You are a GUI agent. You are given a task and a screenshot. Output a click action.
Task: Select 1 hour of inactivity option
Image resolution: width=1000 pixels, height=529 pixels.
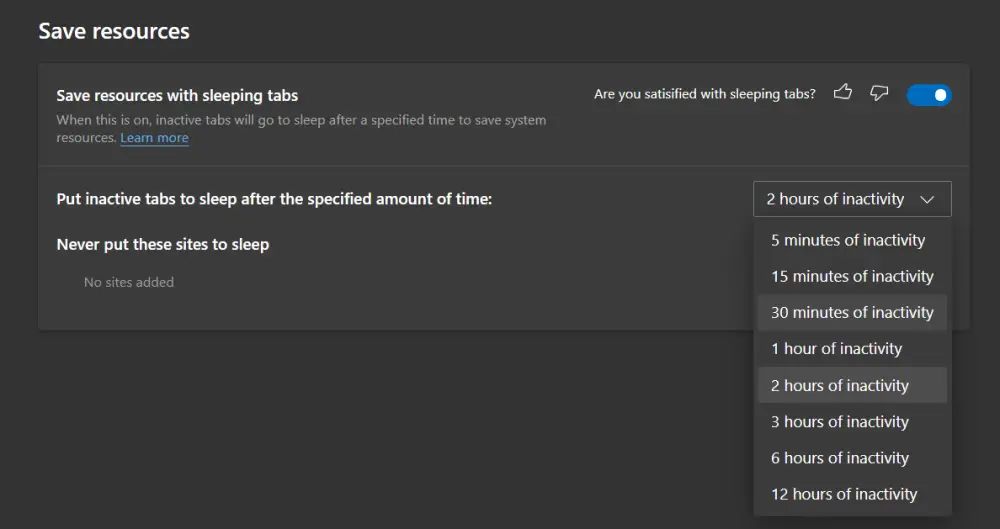[x=852, y=349]
